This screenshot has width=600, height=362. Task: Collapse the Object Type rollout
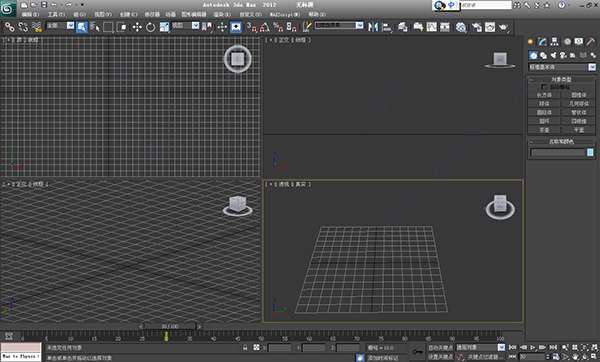click(x=562, y=79)
